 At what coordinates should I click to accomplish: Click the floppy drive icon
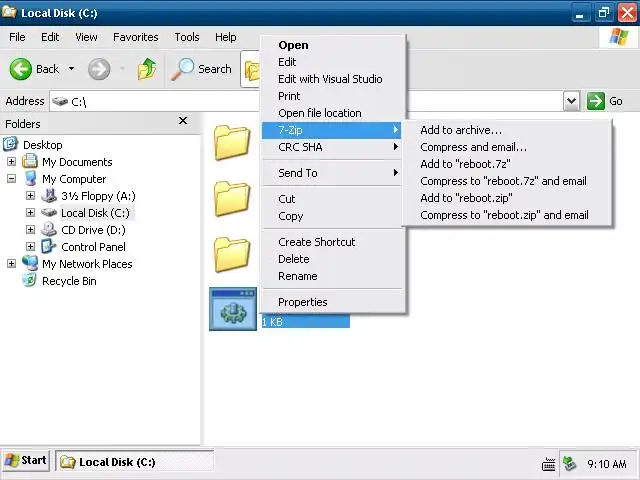(x=49, y=196)
